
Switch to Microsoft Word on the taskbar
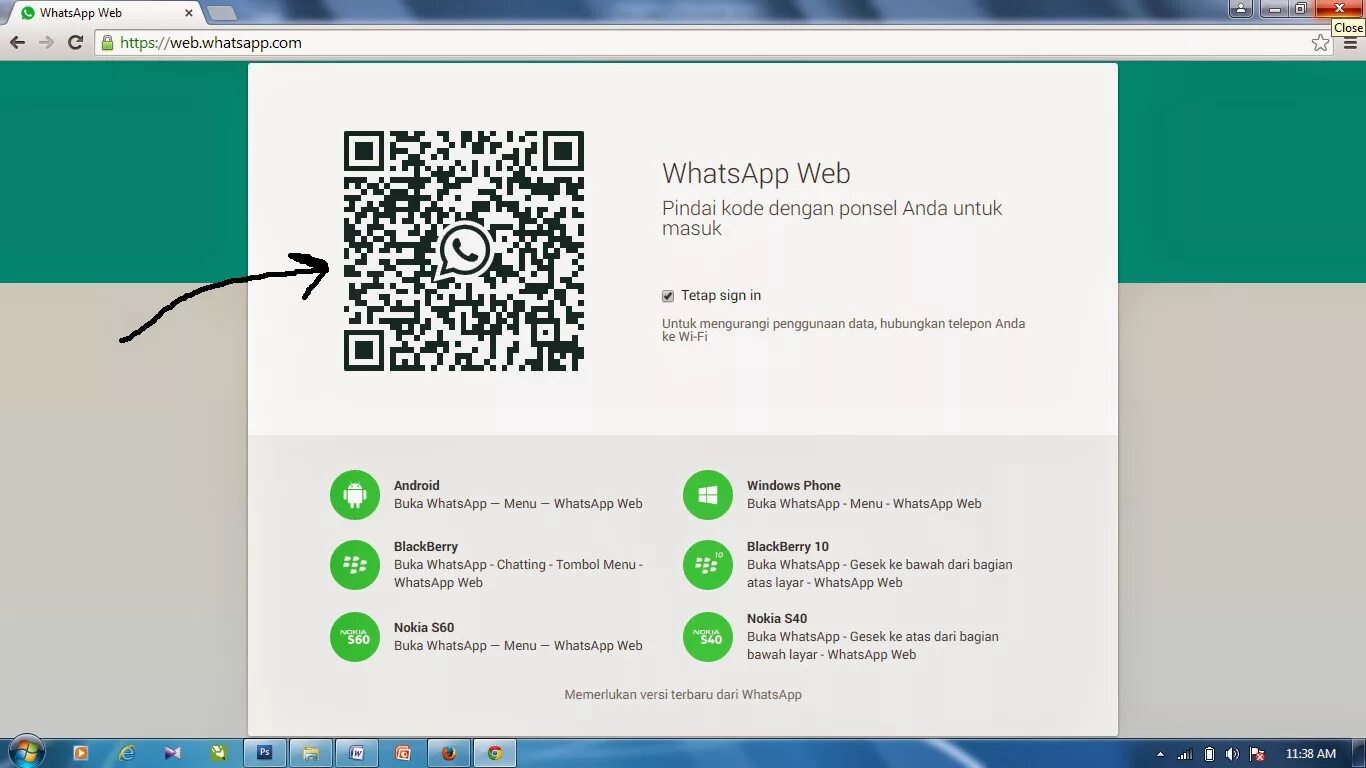click(356, 753)
